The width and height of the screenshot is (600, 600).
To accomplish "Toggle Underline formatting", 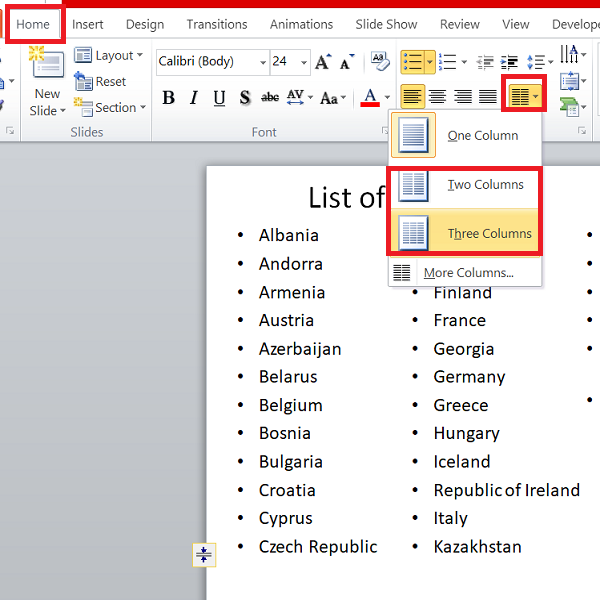I will [219, 98].
